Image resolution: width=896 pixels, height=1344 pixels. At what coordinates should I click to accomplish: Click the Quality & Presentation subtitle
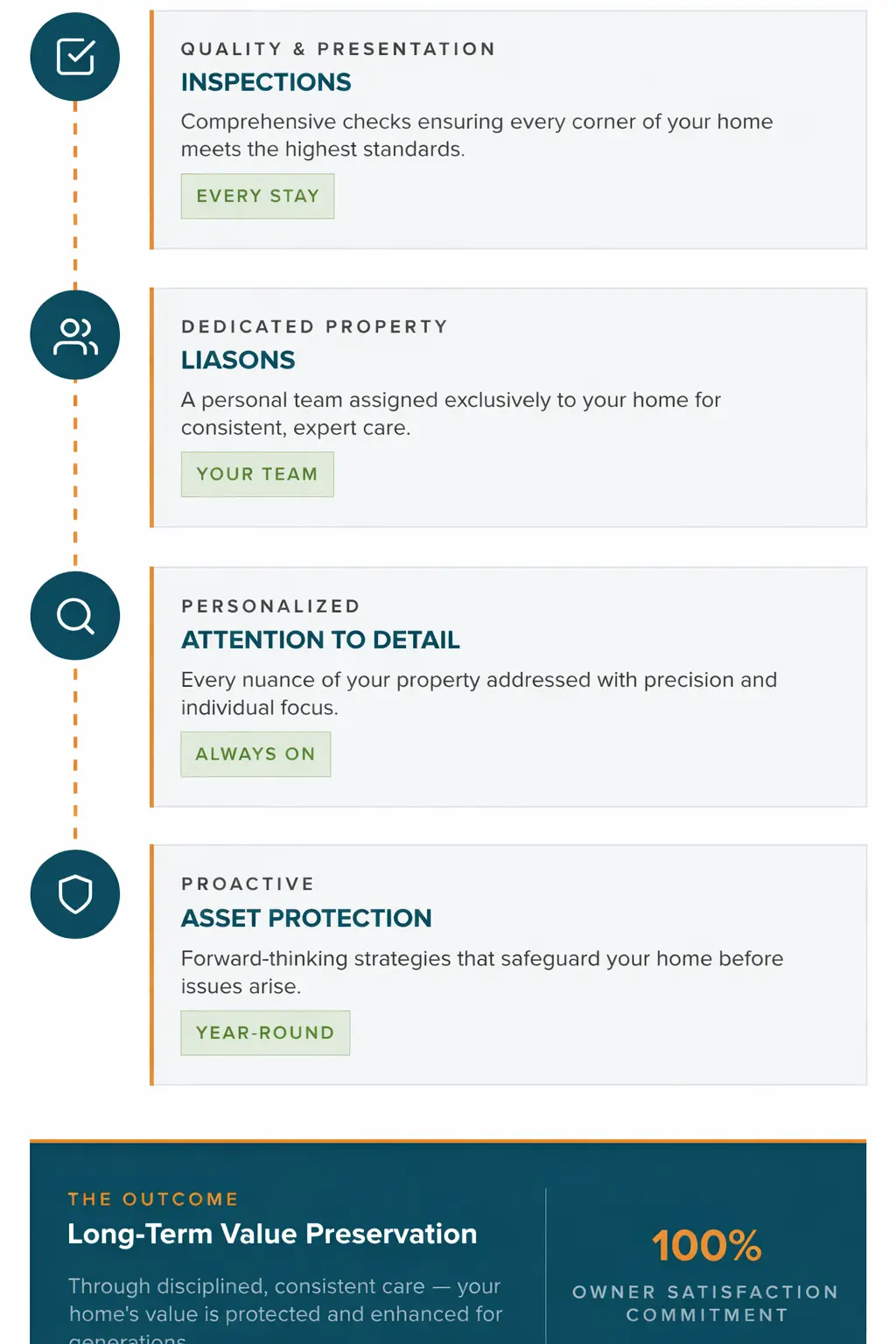click(x=338, y=49)
